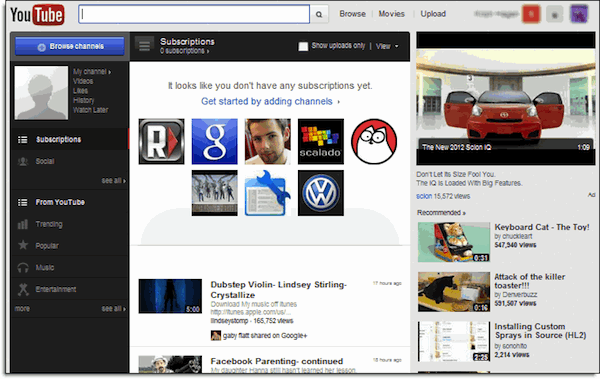Image resolution: width=600 pixels, height=379 pixels.
Task: Click the guide list icon beside Subscriptions header
Action: pyautogui.click(x=144, y=46)
